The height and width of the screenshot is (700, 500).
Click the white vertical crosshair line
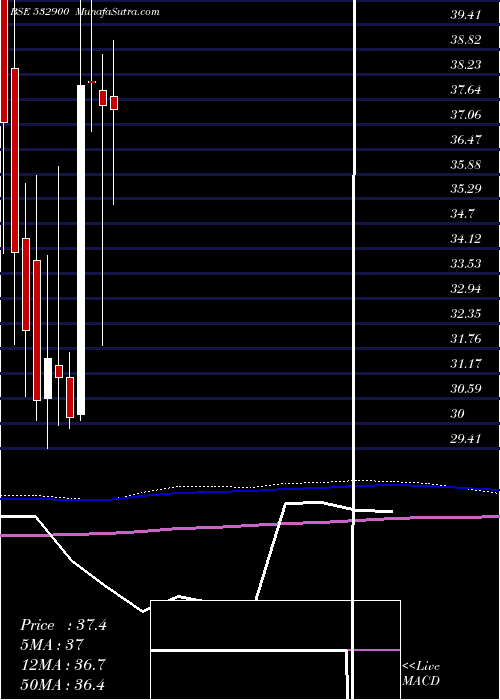(x=355, y=348)
